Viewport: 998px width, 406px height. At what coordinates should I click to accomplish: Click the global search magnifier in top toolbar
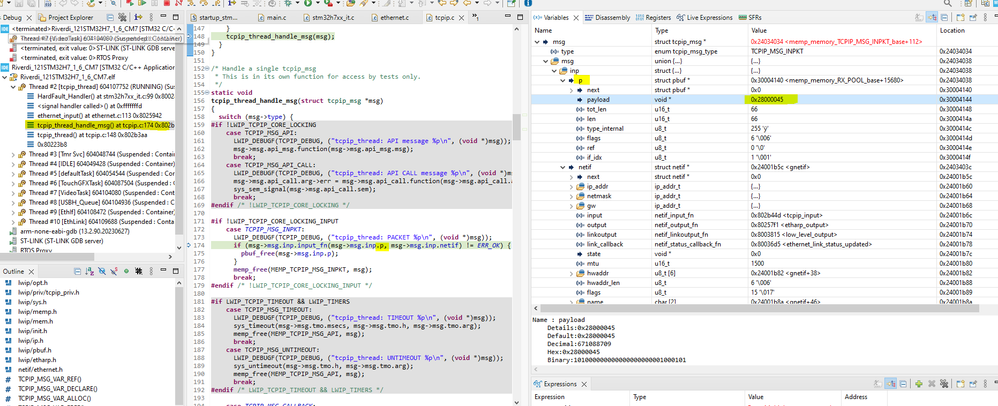point(948,3)
